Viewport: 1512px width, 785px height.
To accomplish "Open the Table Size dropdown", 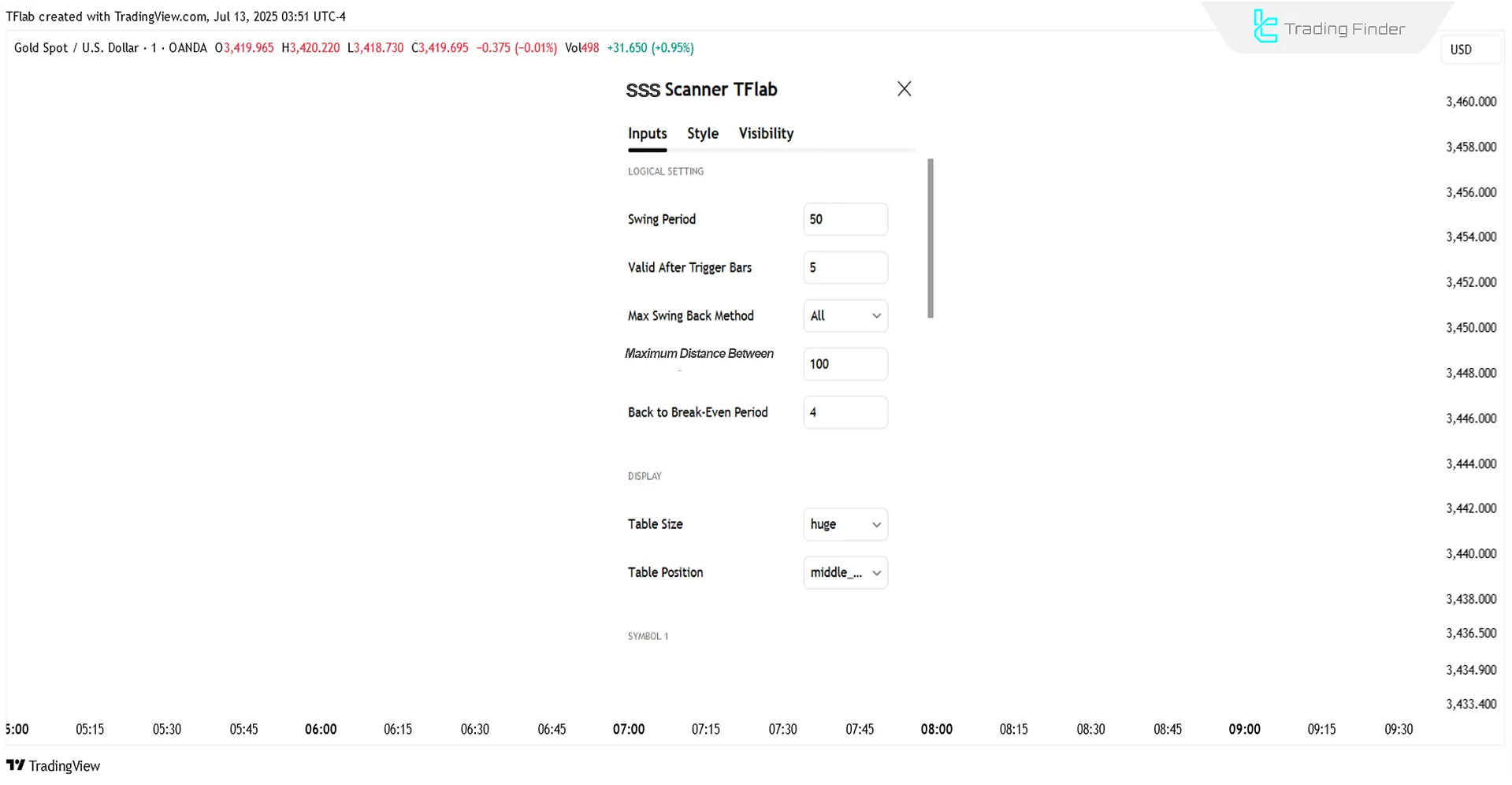I will pos(845,524).
